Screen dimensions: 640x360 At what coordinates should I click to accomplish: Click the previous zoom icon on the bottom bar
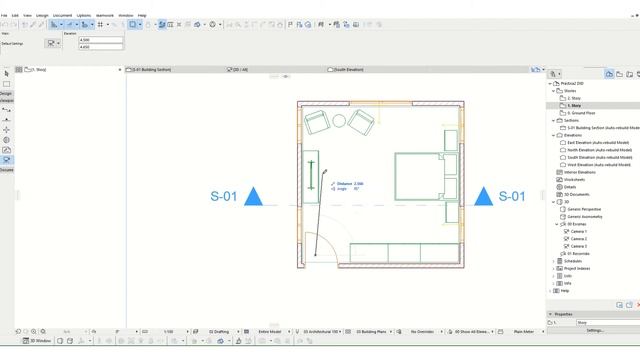[x=18, y=332]
